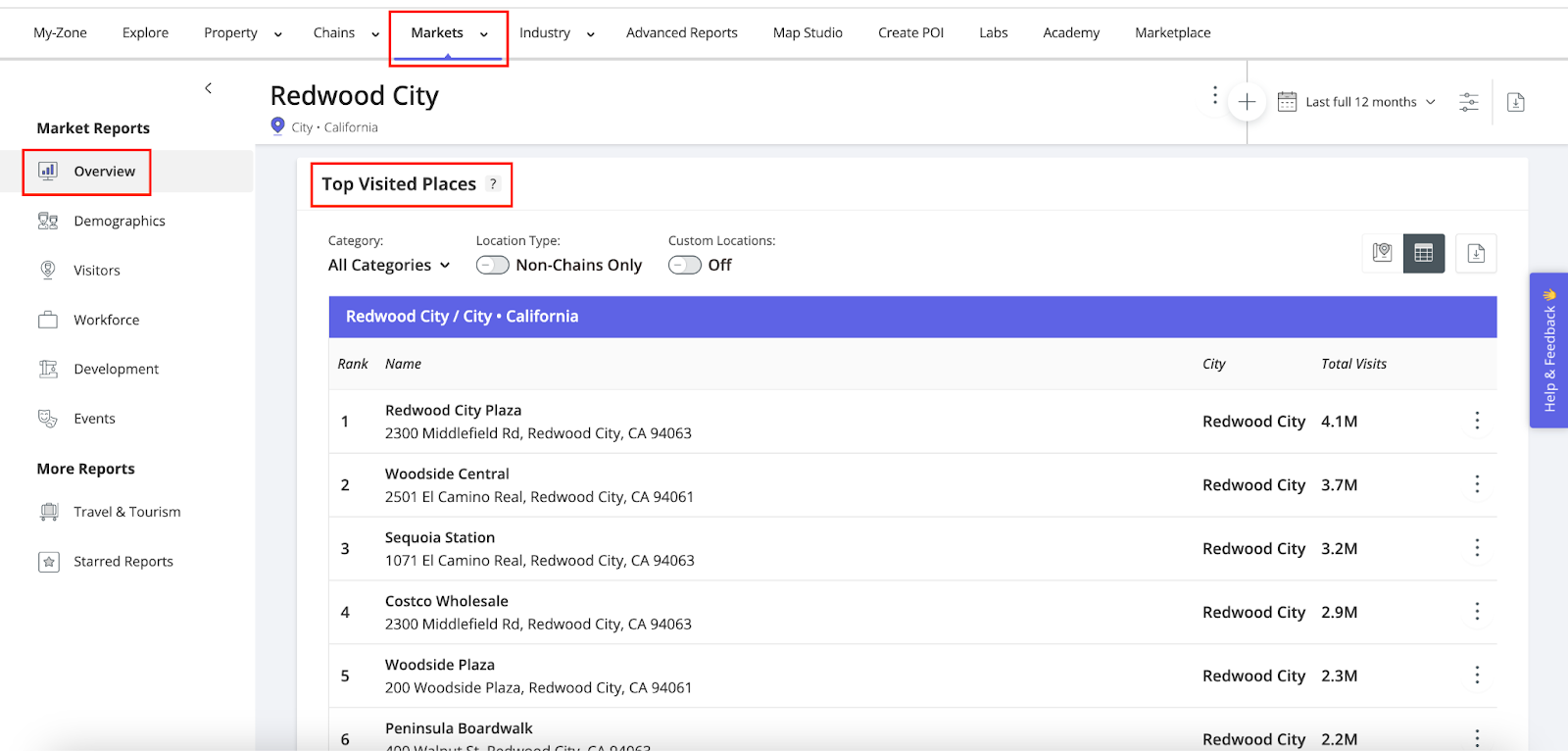This screenshot has width=1568, height=751.
Task: Switch to map view in Top Visited Places
Action: tap(1382, 253)
